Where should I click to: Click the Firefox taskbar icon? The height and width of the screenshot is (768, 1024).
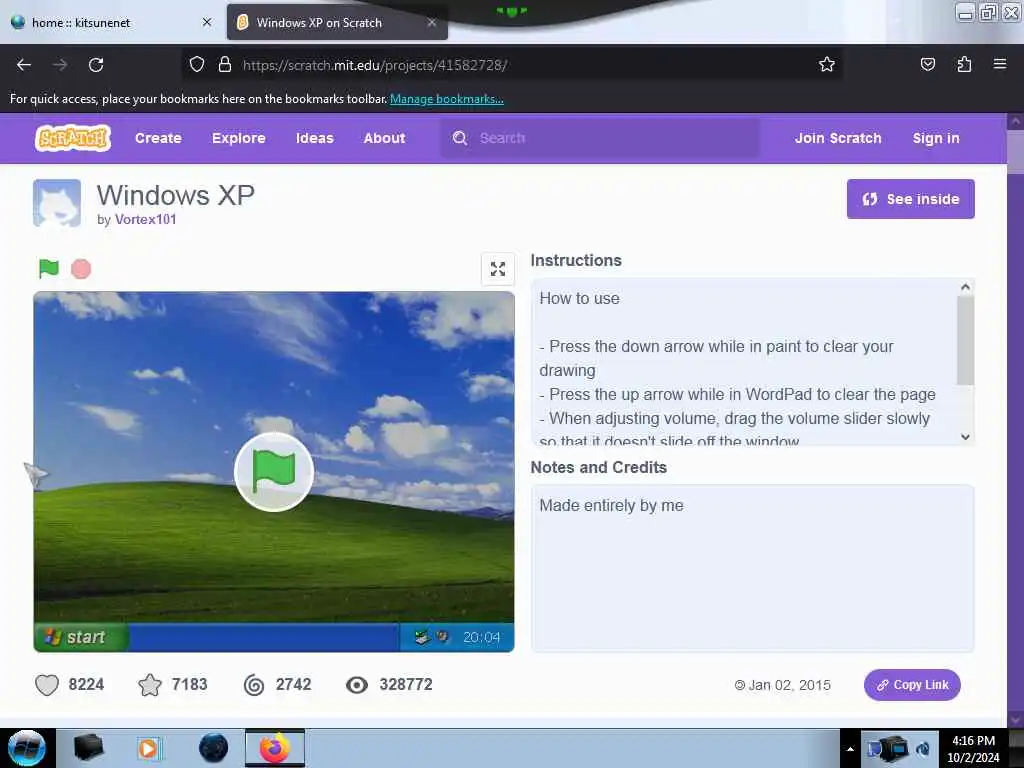coord(275,748)
